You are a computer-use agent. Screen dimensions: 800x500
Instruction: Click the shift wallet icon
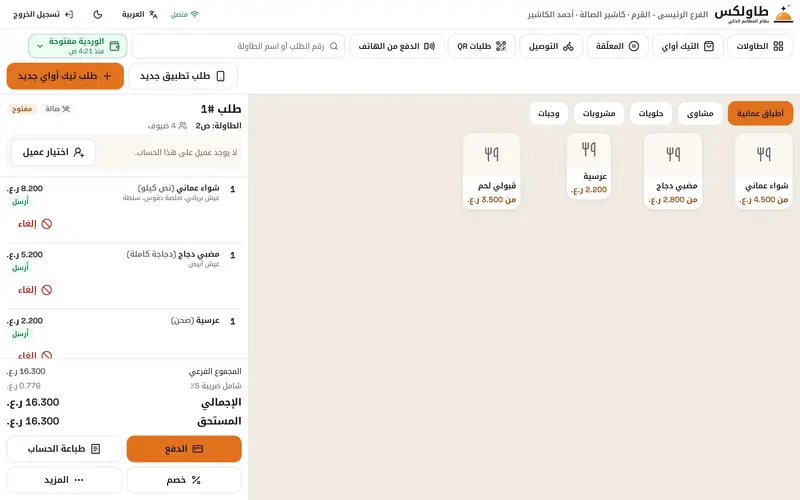click(x=115, y=46)
